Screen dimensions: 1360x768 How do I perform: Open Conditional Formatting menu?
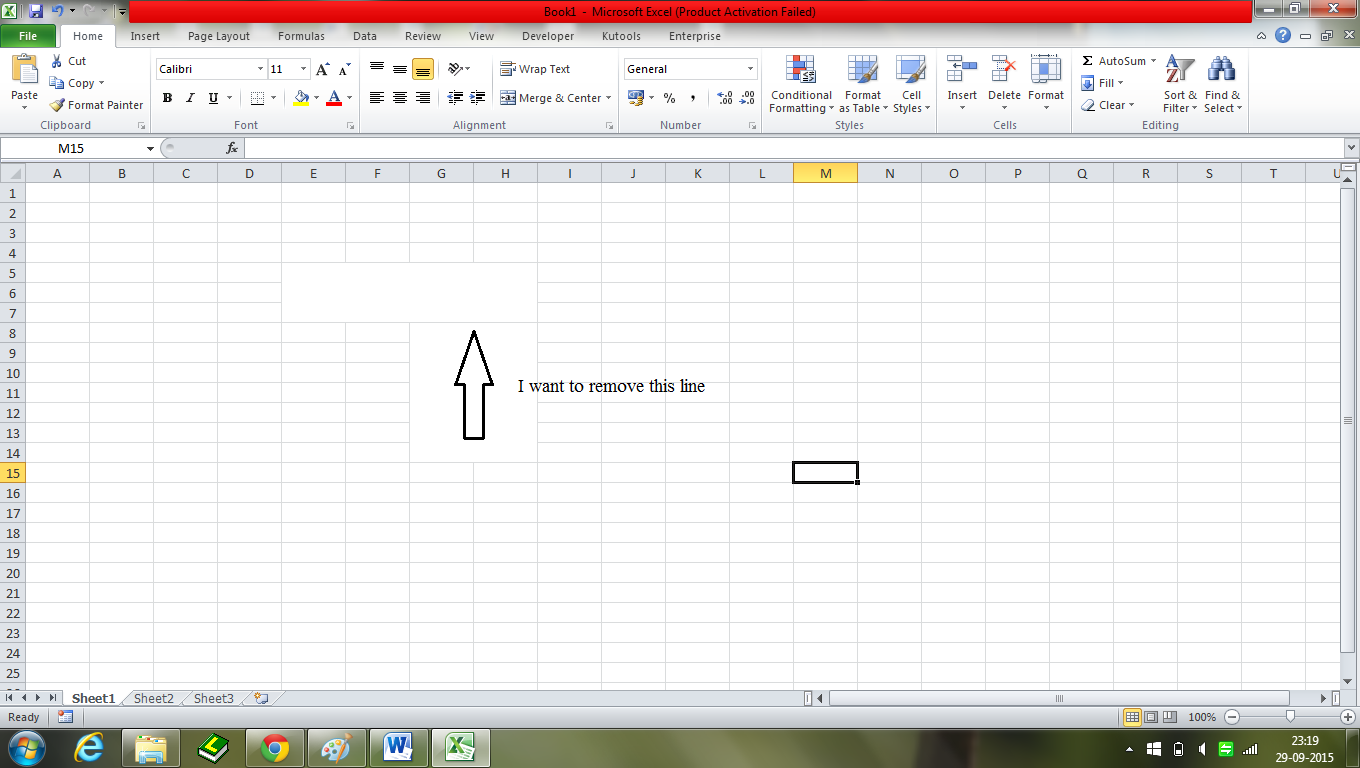click(x=801, y=84)
